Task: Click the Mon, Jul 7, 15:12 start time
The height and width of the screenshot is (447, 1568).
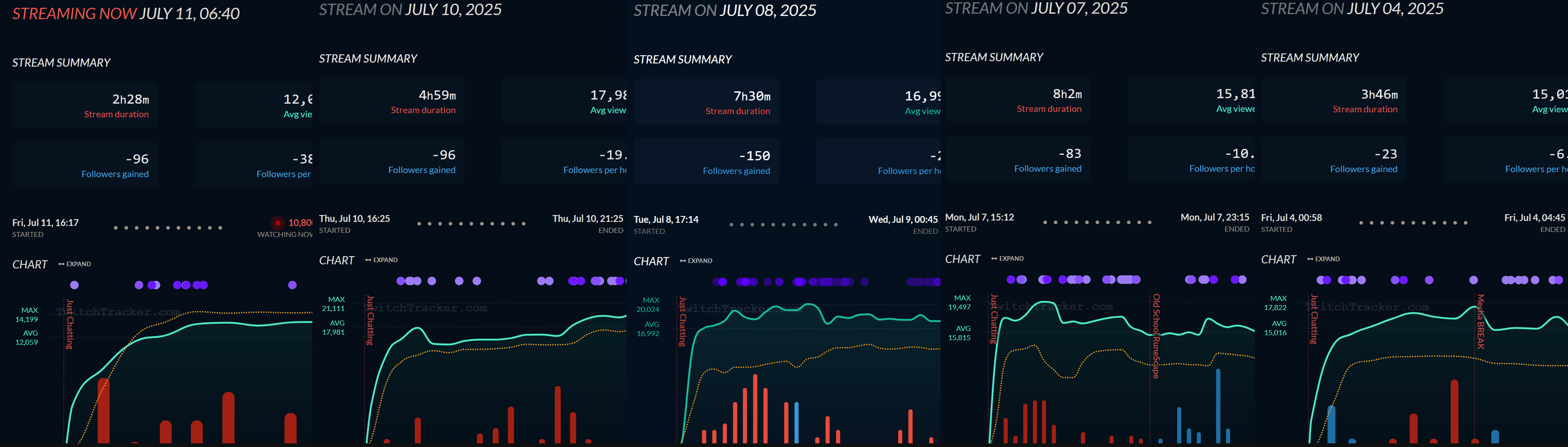Action: pos(979,217)
